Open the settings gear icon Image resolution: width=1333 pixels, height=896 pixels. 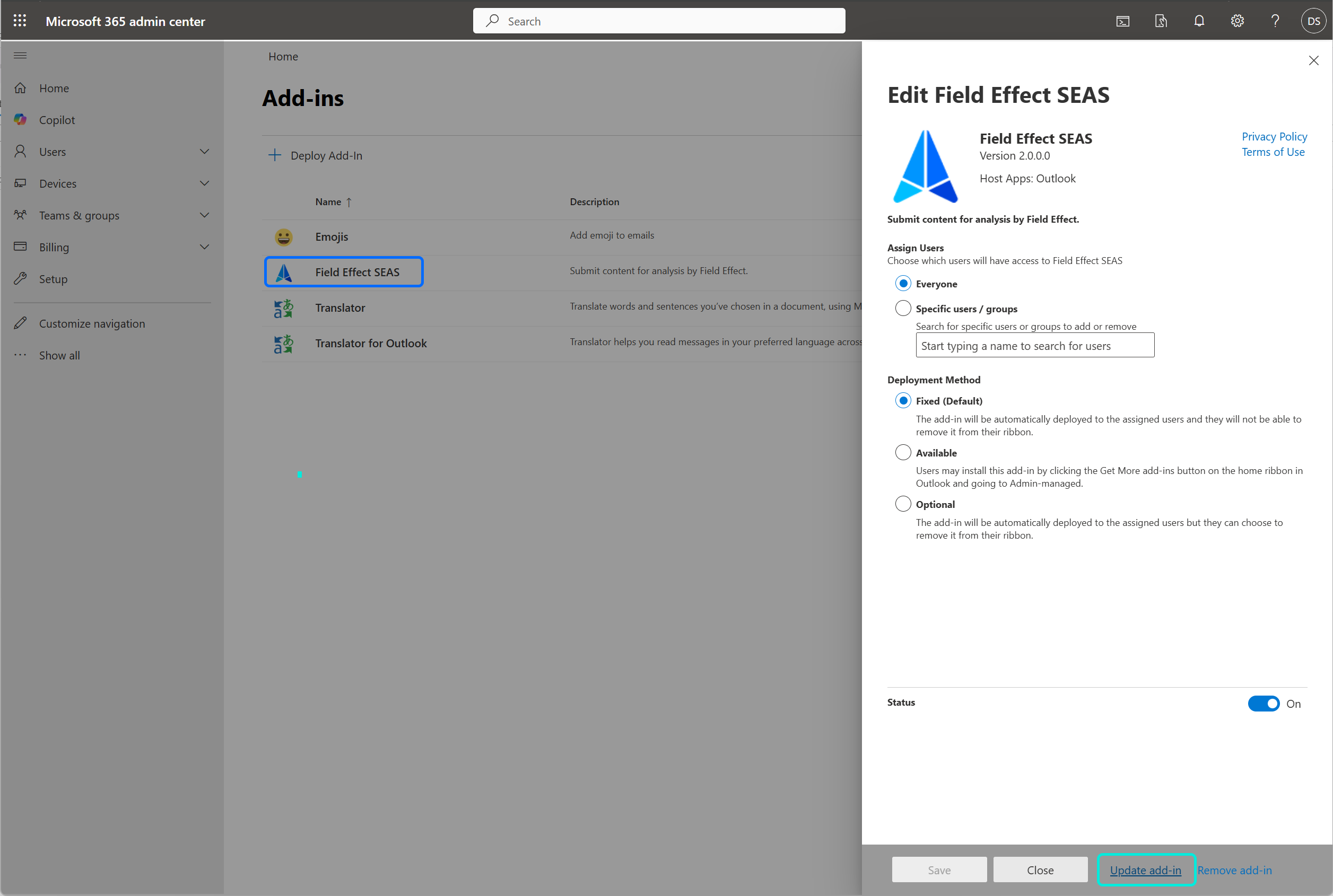tap(1237, 21)
